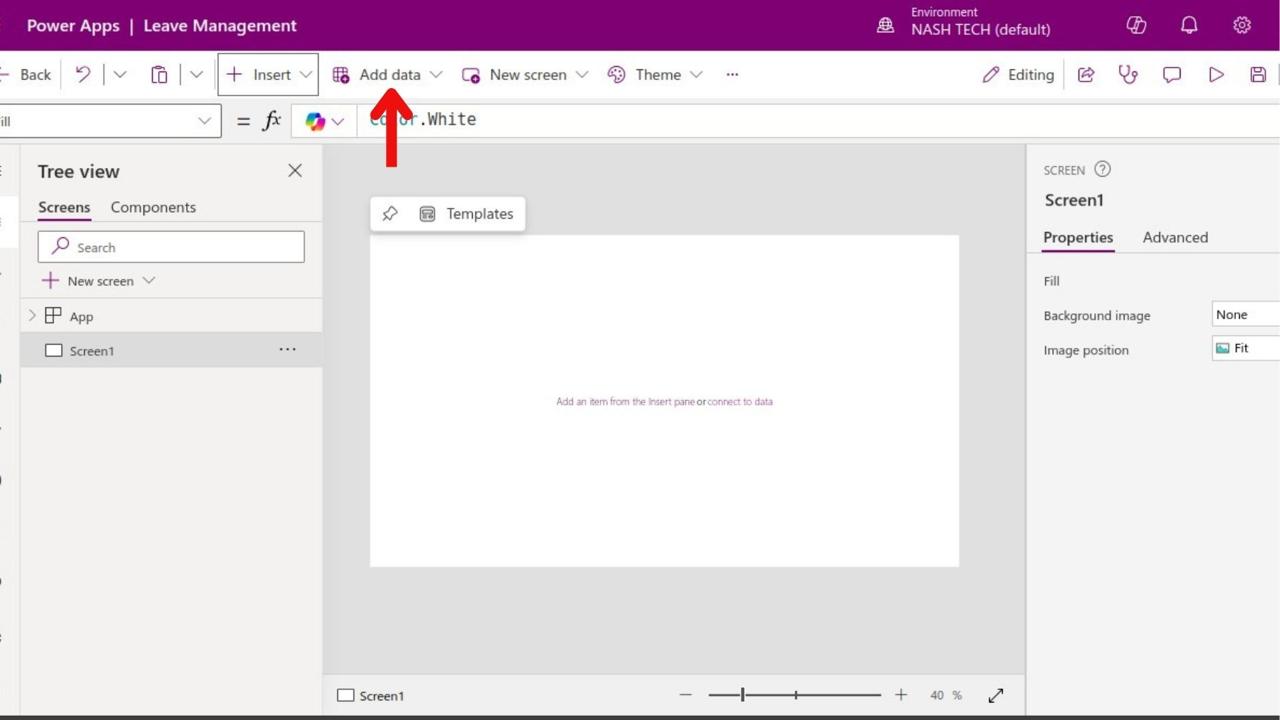
Task: Click the zoom slider track
Action: (820, 695)
